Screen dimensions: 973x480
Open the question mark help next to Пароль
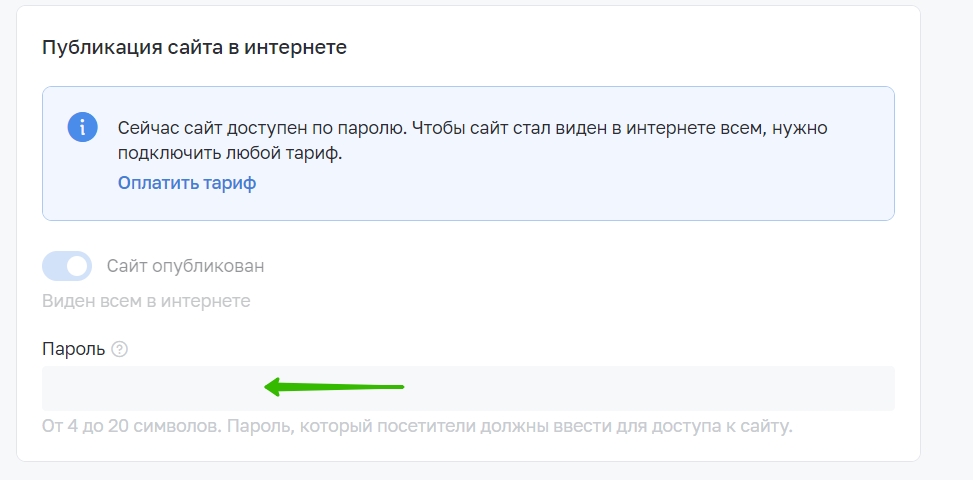tap(119, 349)
